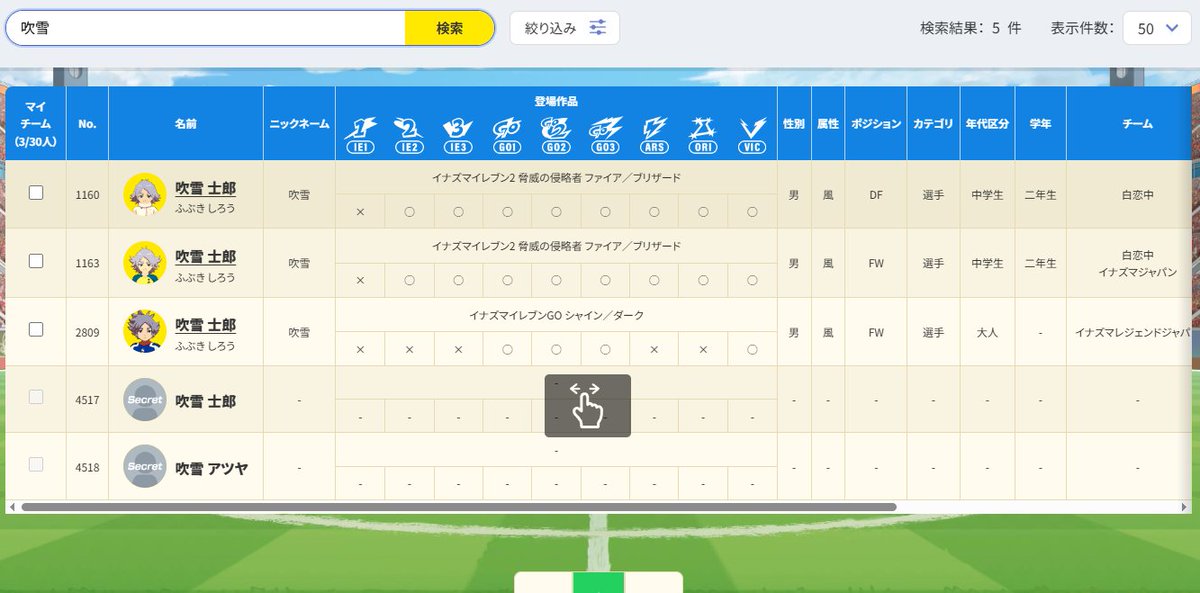Screen dimensions: 1200x593
Task: Click the マイチーム (3/30人) header
Action: pyautogui.click(x=36, y=124)
